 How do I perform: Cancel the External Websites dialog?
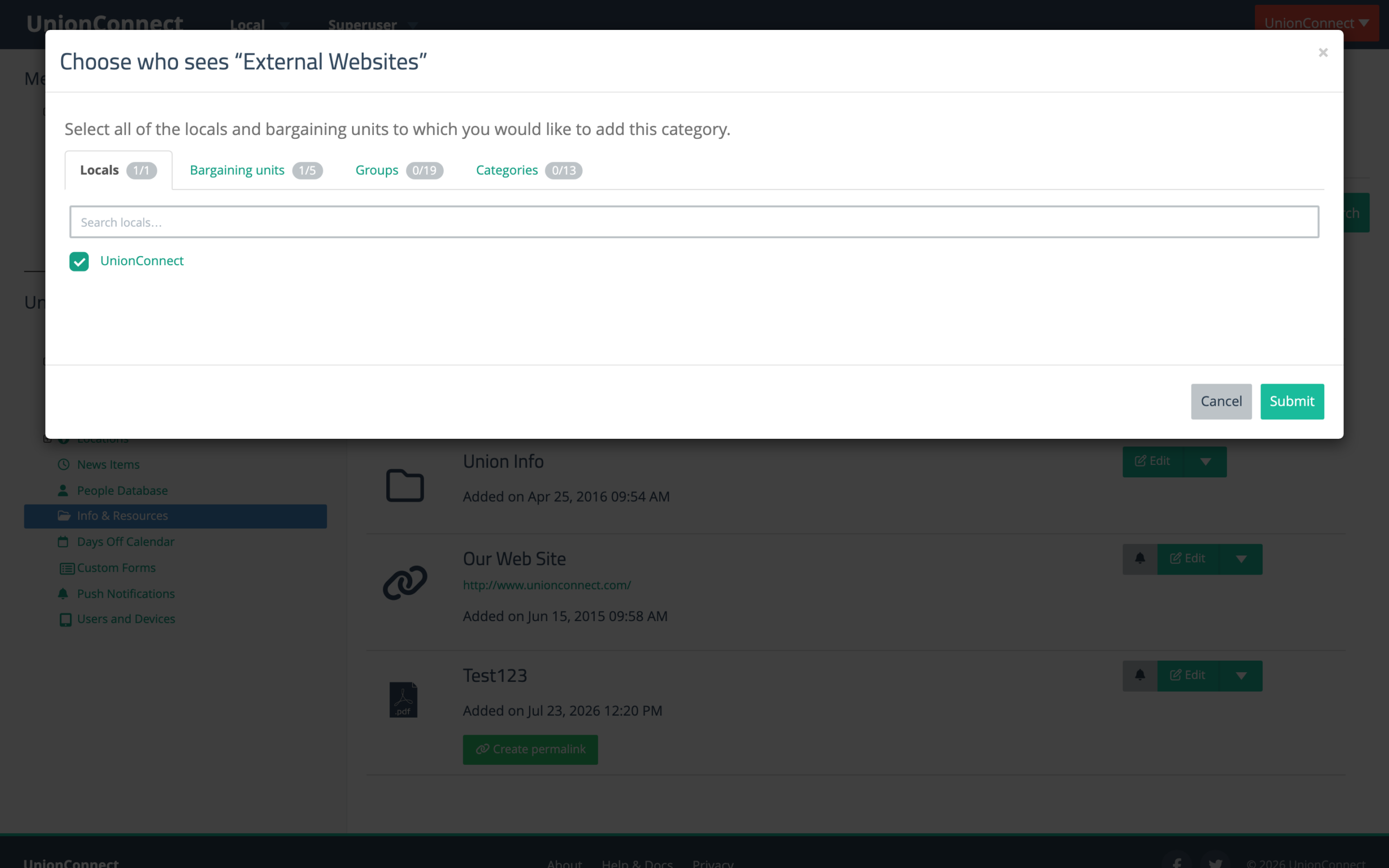tap(1221, 401)
